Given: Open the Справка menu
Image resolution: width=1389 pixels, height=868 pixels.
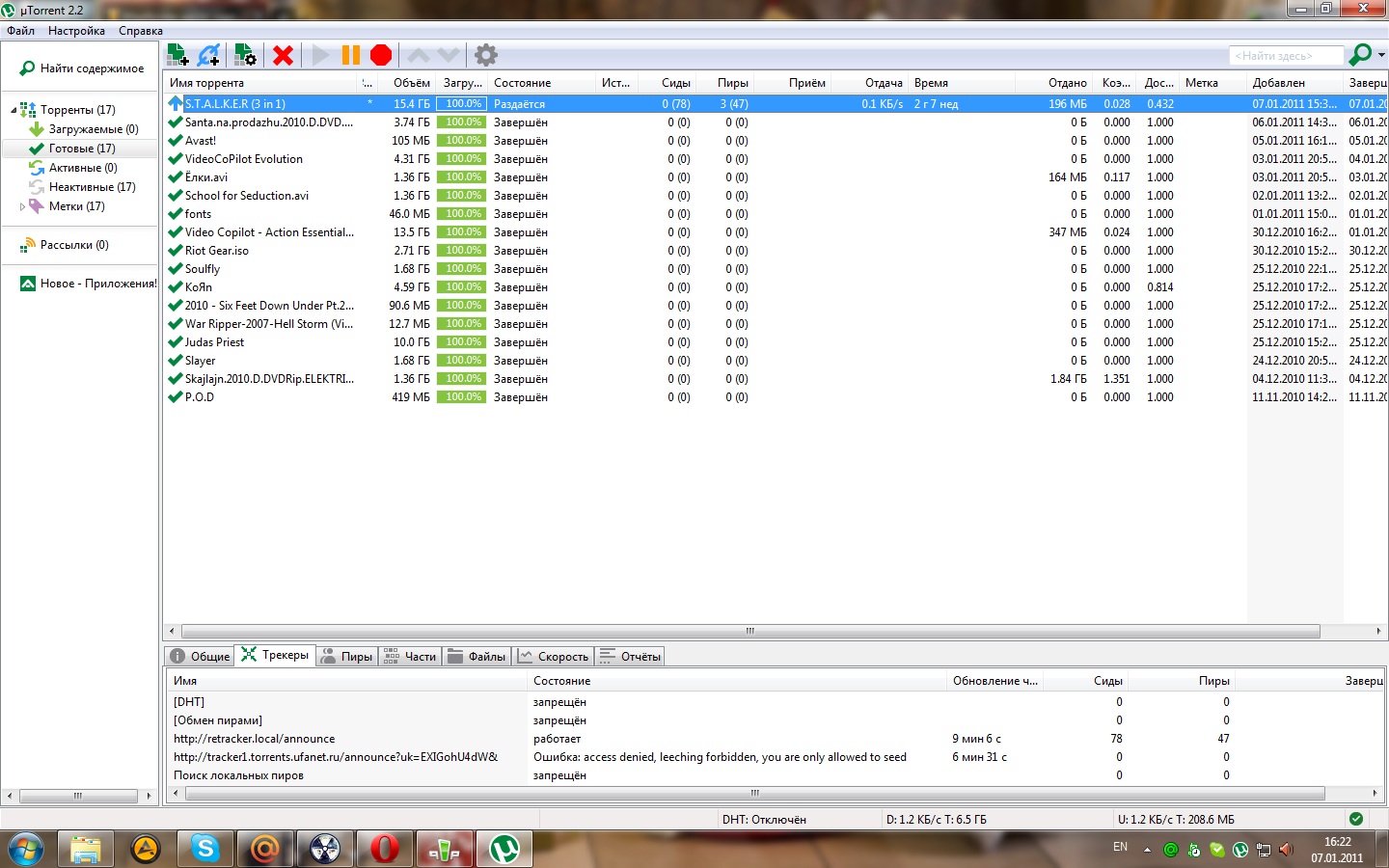Looking at the screenshot, I should point(141,31).
